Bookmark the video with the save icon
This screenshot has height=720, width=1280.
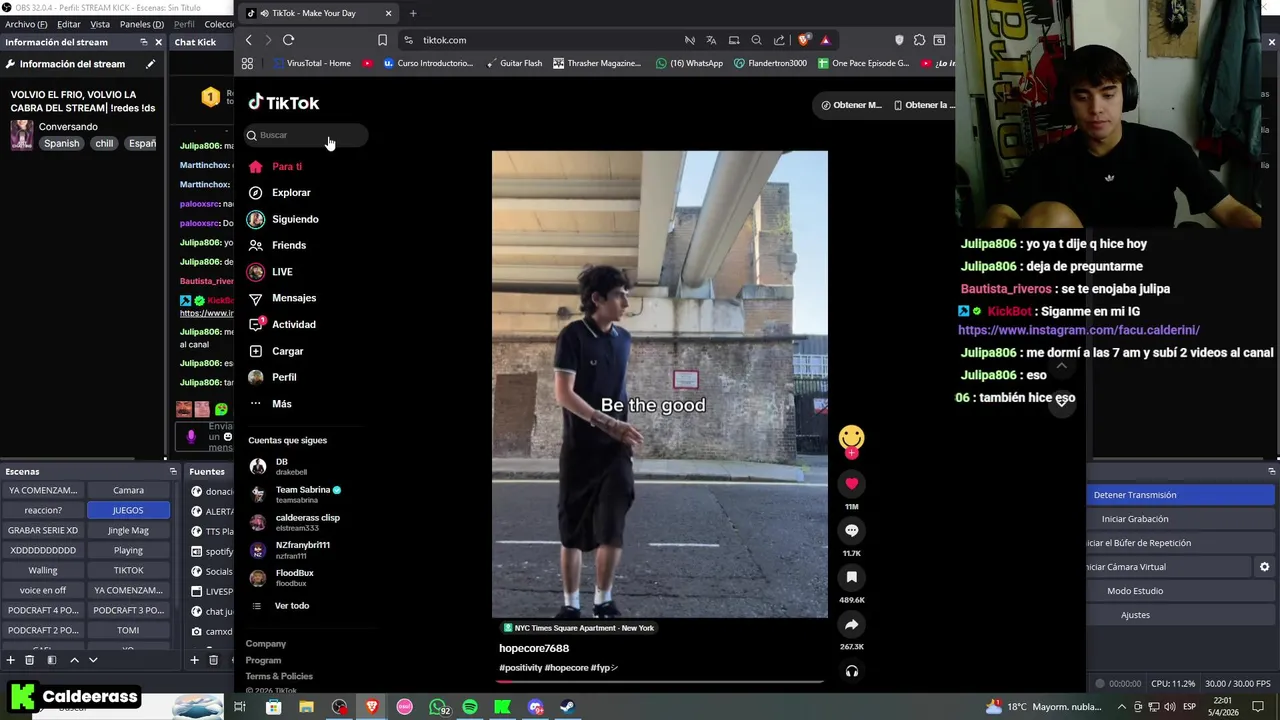point(851,577)
